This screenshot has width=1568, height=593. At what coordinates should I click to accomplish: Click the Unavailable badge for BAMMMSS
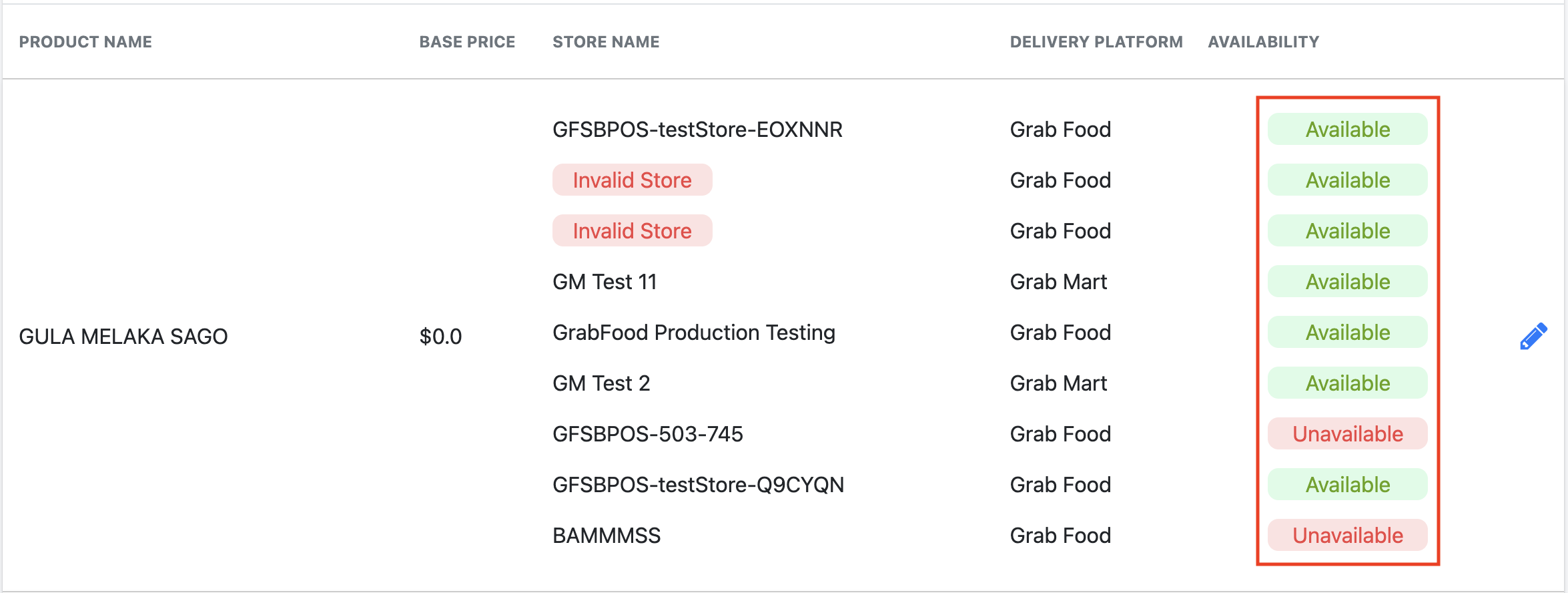click(1347, 536)
